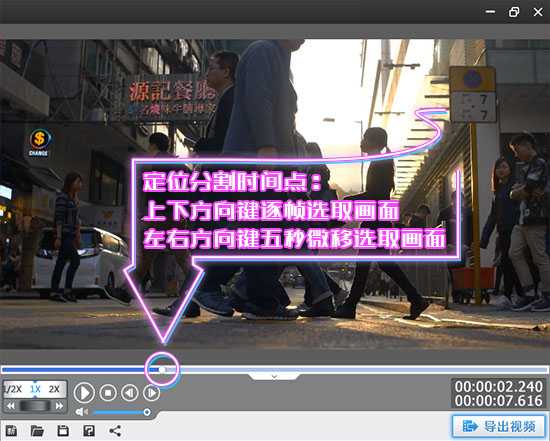Viewport: 550px width, 441px height.
Task: Click the share icon in the bottom toolbar
Action: (115, 431)
